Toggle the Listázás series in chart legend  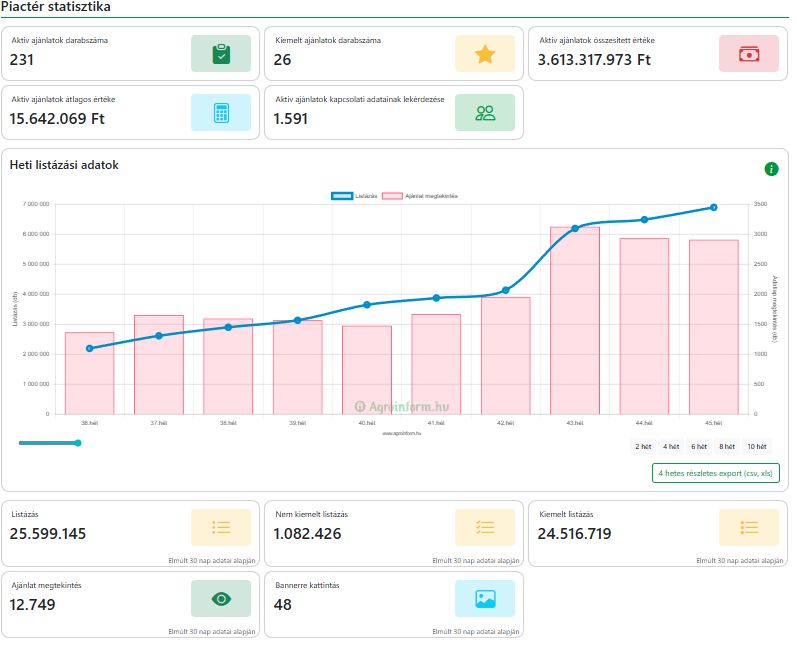(354, 196)
